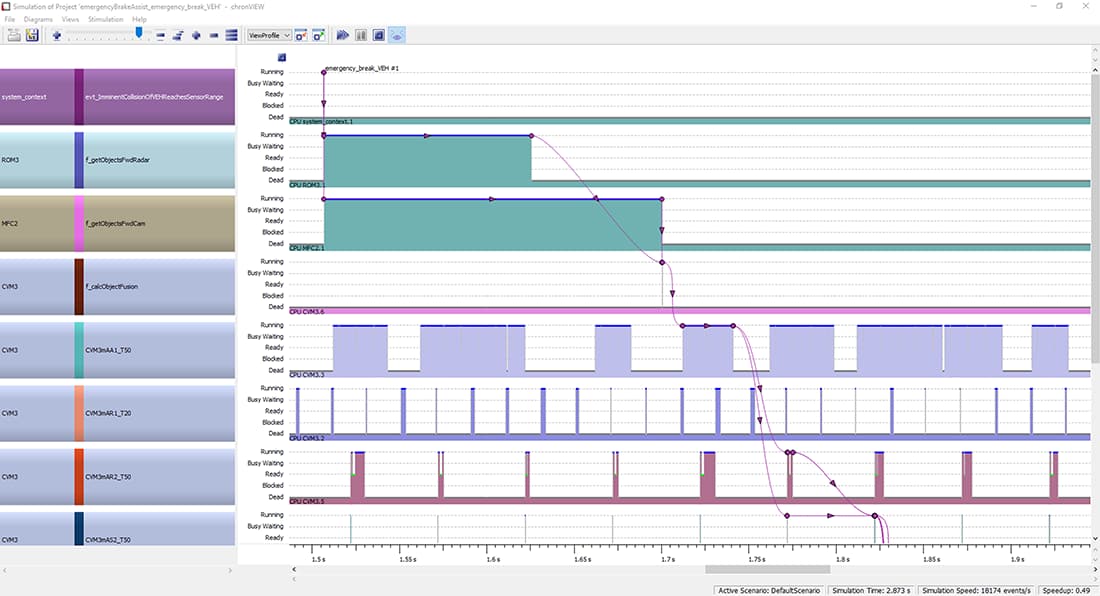
Task: Click the print icon in the toolbar
Action: (14, 35)
